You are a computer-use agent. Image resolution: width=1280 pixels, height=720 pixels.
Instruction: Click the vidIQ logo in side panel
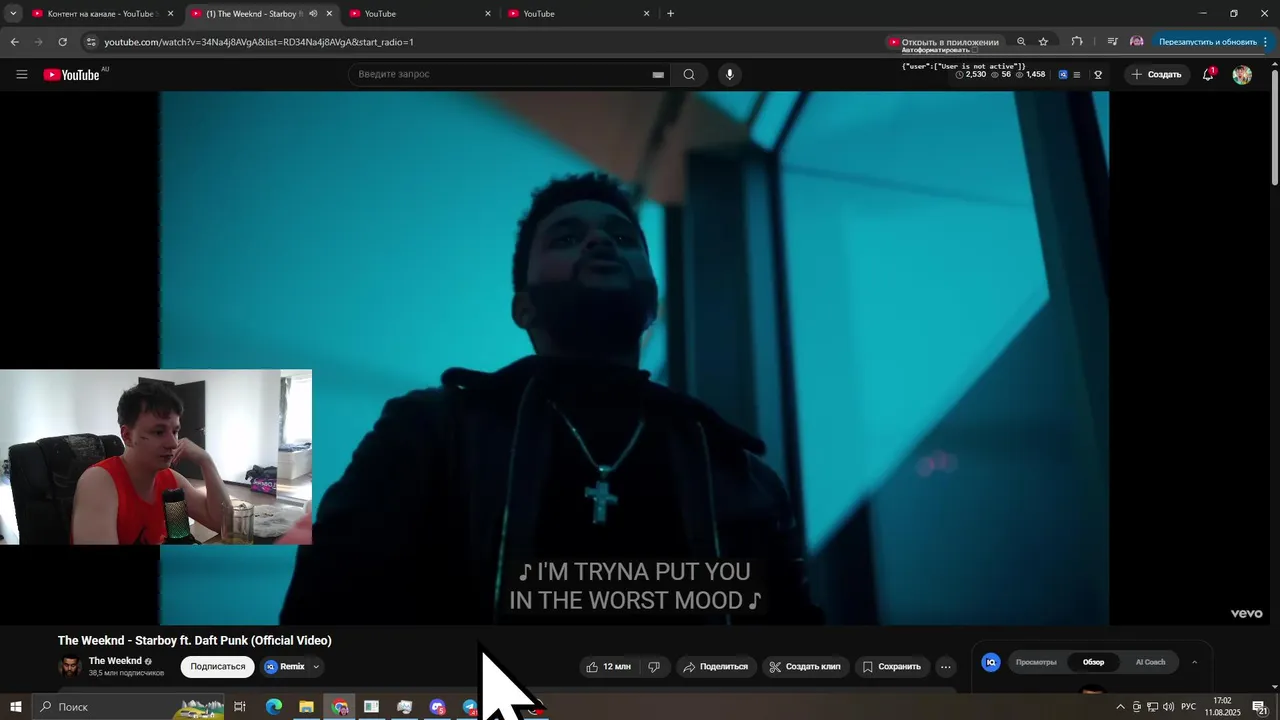(991, 662)
